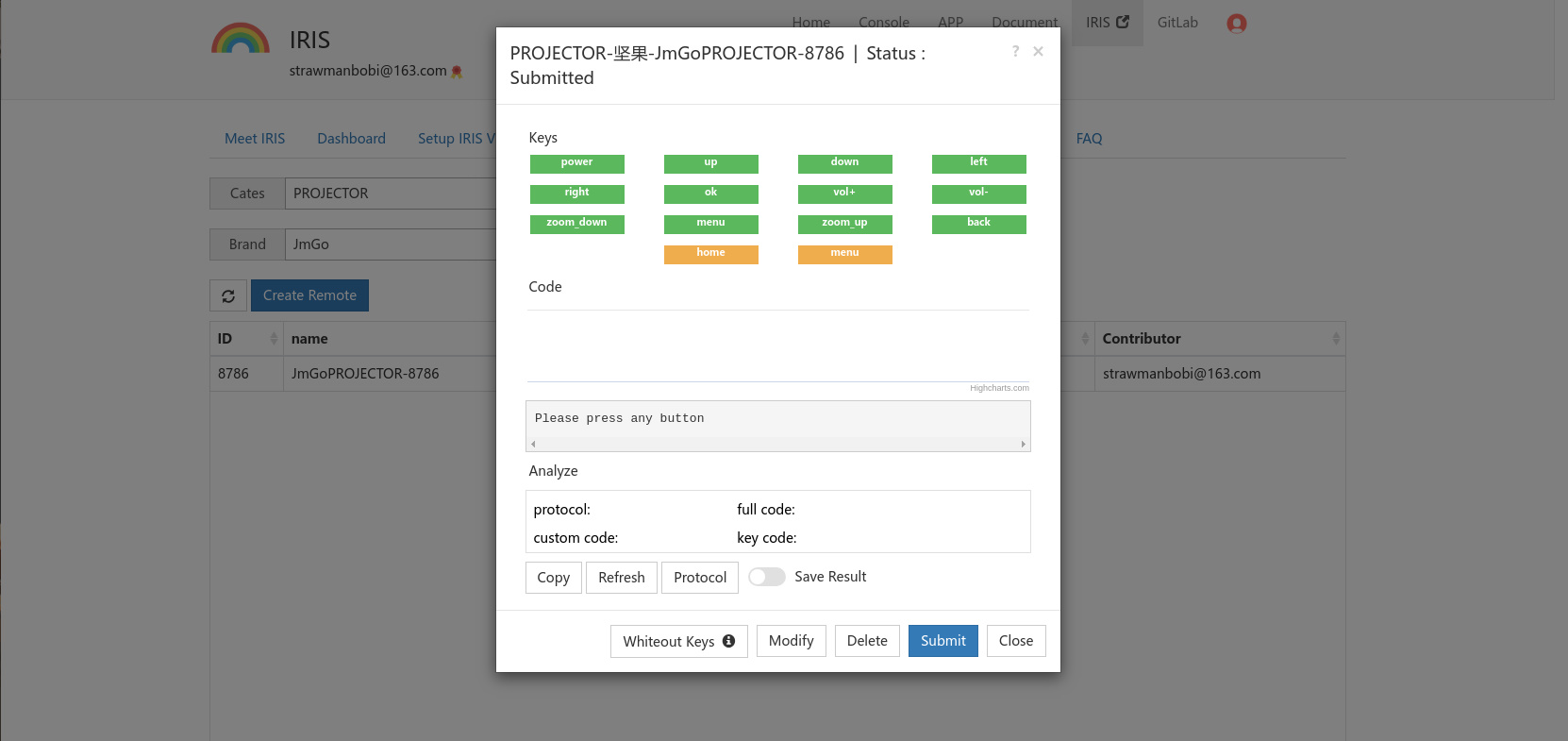The image size is (1568, 741).
Task: Click the Protocol button
Action: coord(699,578)
